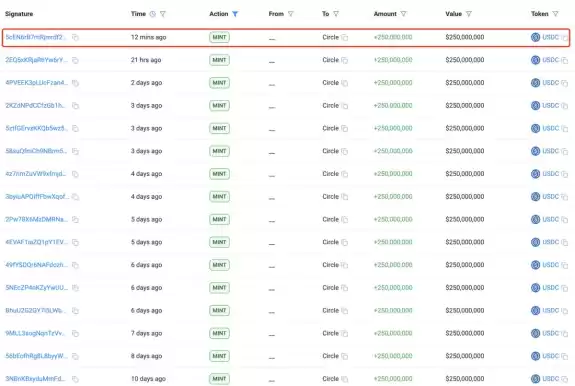Screen dimensions: 575x386
Task: Copy the signature in the 21 hrs ago row
Action: (x=75, y=60)
